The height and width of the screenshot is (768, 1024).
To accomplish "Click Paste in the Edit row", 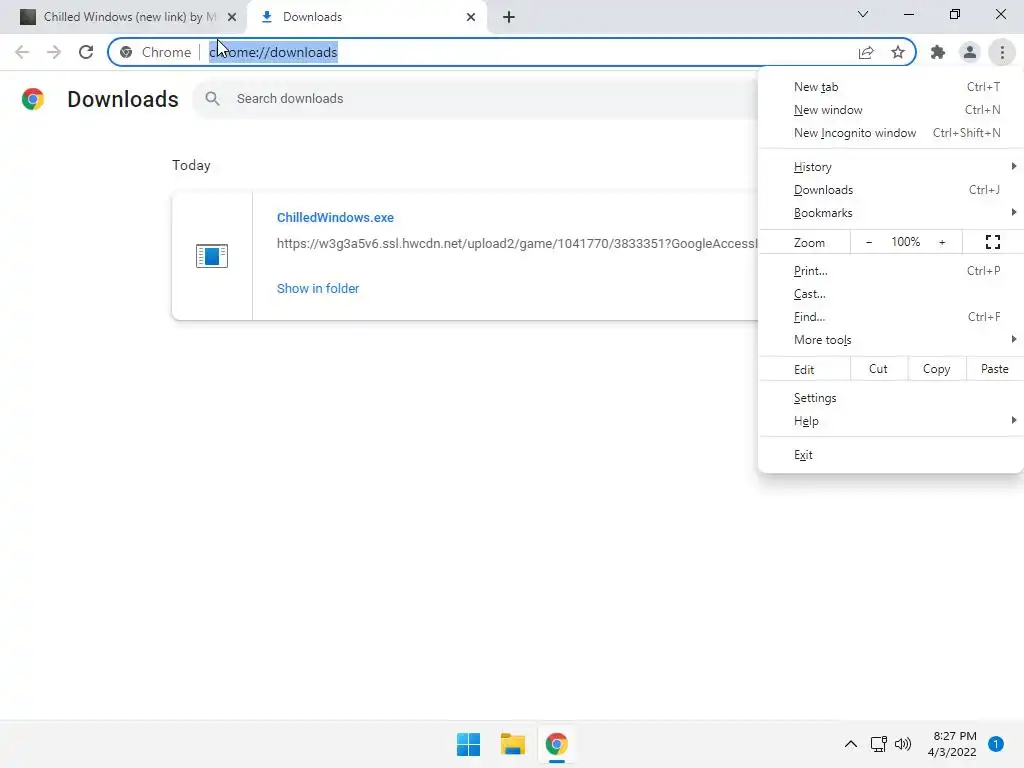I will click(994, 369).
